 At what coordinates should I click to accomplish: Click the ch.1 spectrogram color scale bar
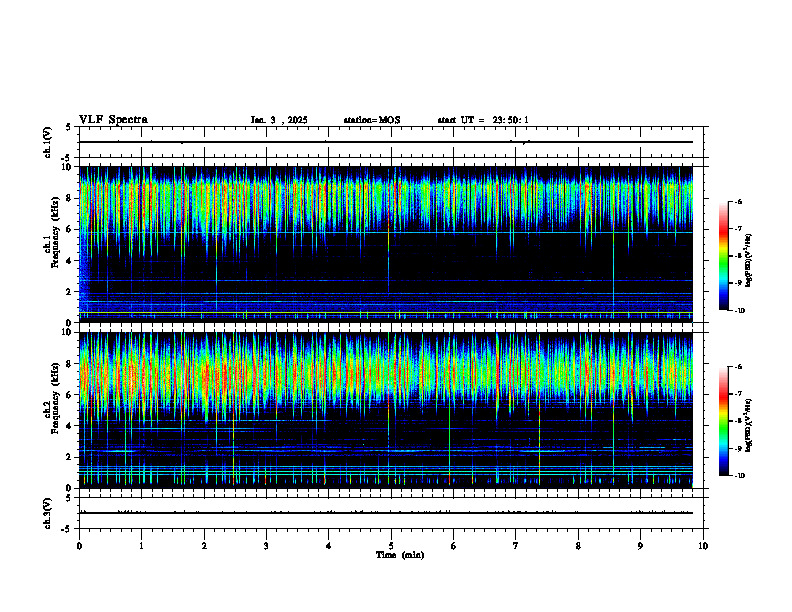pyautogui.click(x=723, y=256)
